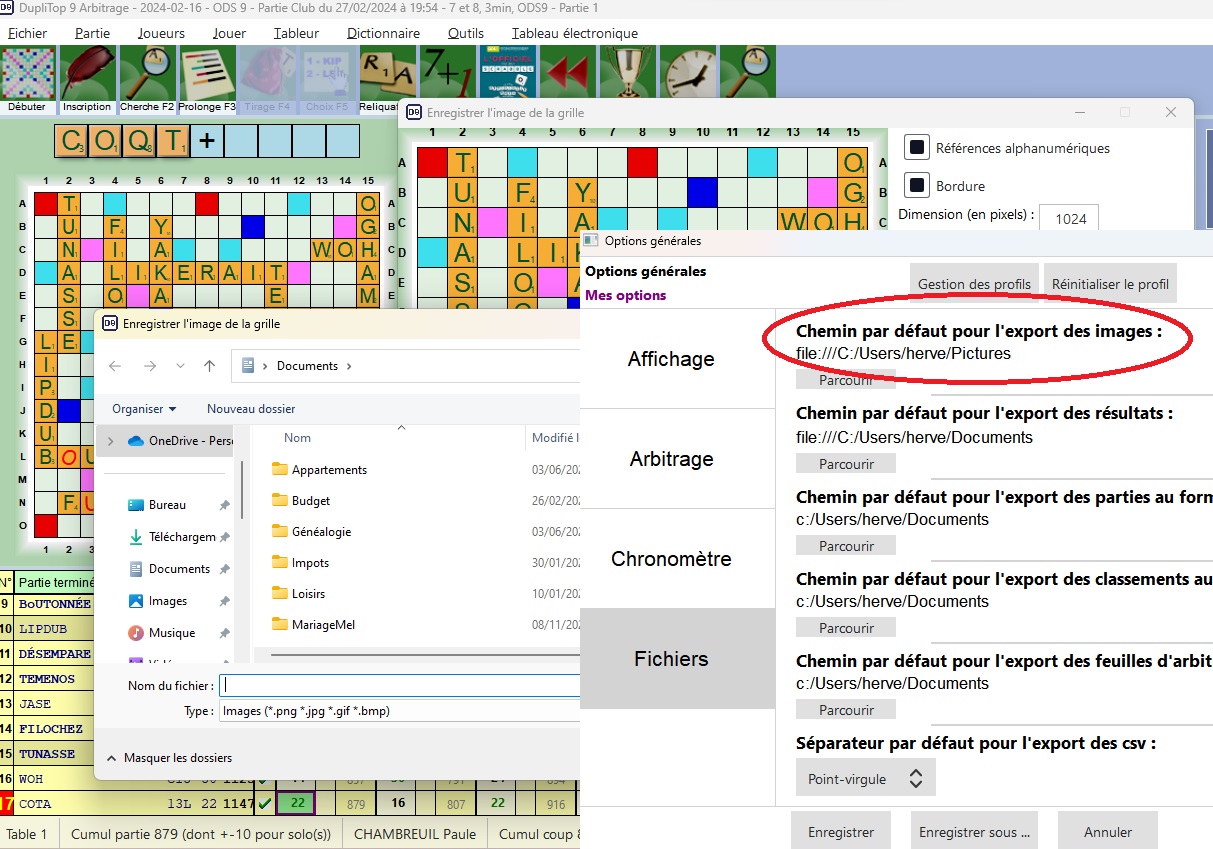Open the 7+1 toolbar icon

pyautogui.click(x=447, y=73)
